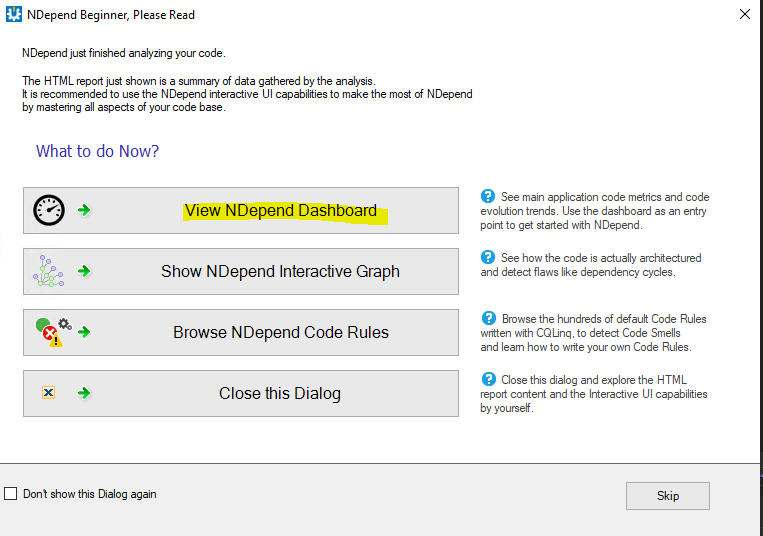Image resolution: width=763 pixels, height=536 pixels.
Task: Click green arrow beside dashboard gauge
Action: pyautogui.click(x=84, y=210)
